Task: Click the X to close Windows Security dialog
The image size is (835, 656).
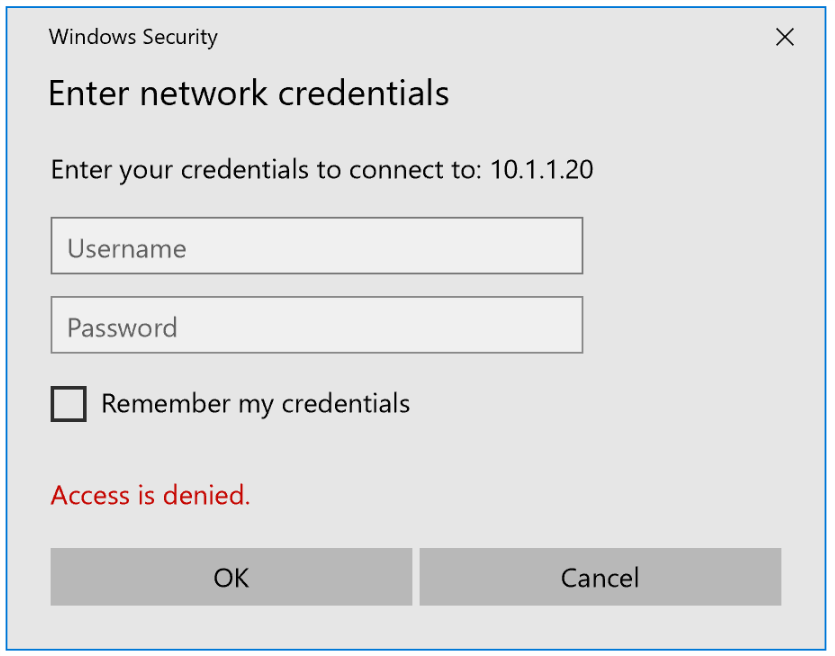Action: coord(785,37)
